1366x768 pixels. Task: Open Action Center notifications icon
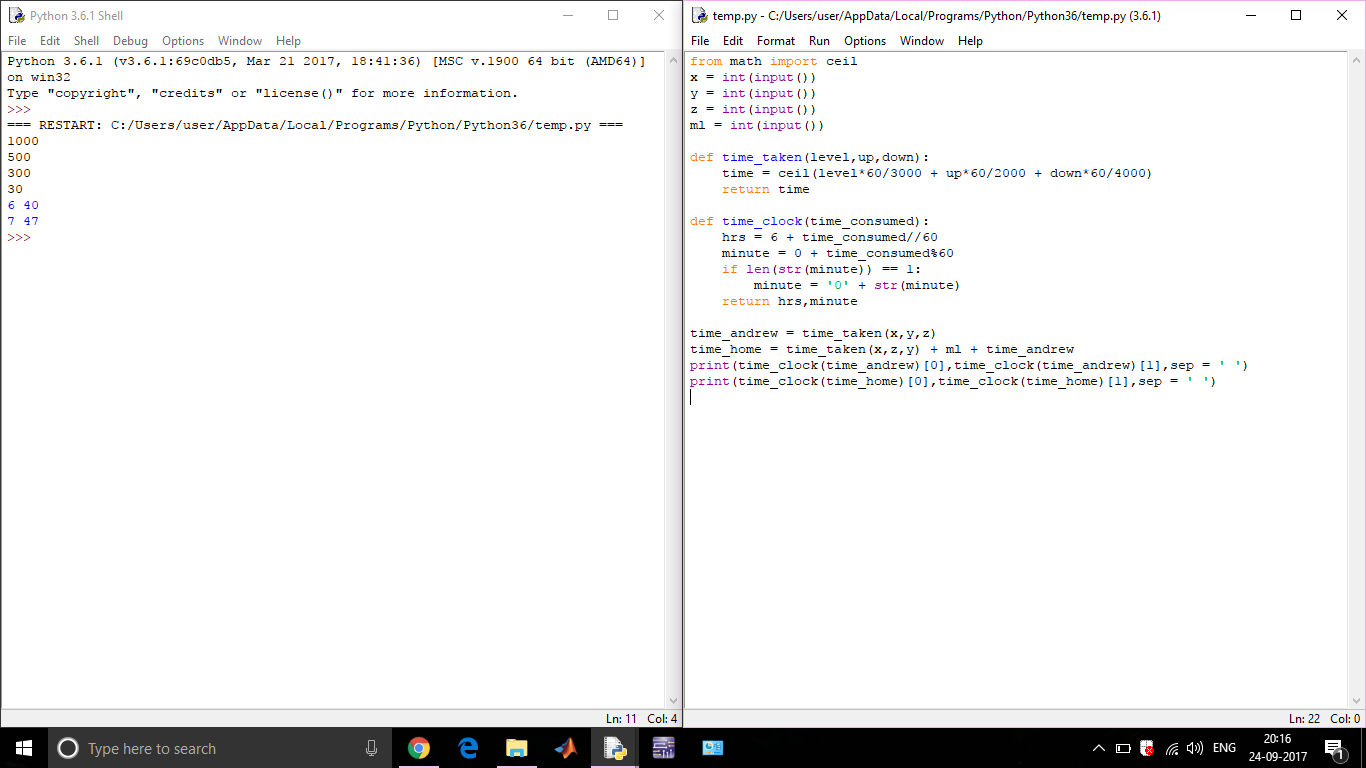pyautogui.click(x=1334, y=748)
